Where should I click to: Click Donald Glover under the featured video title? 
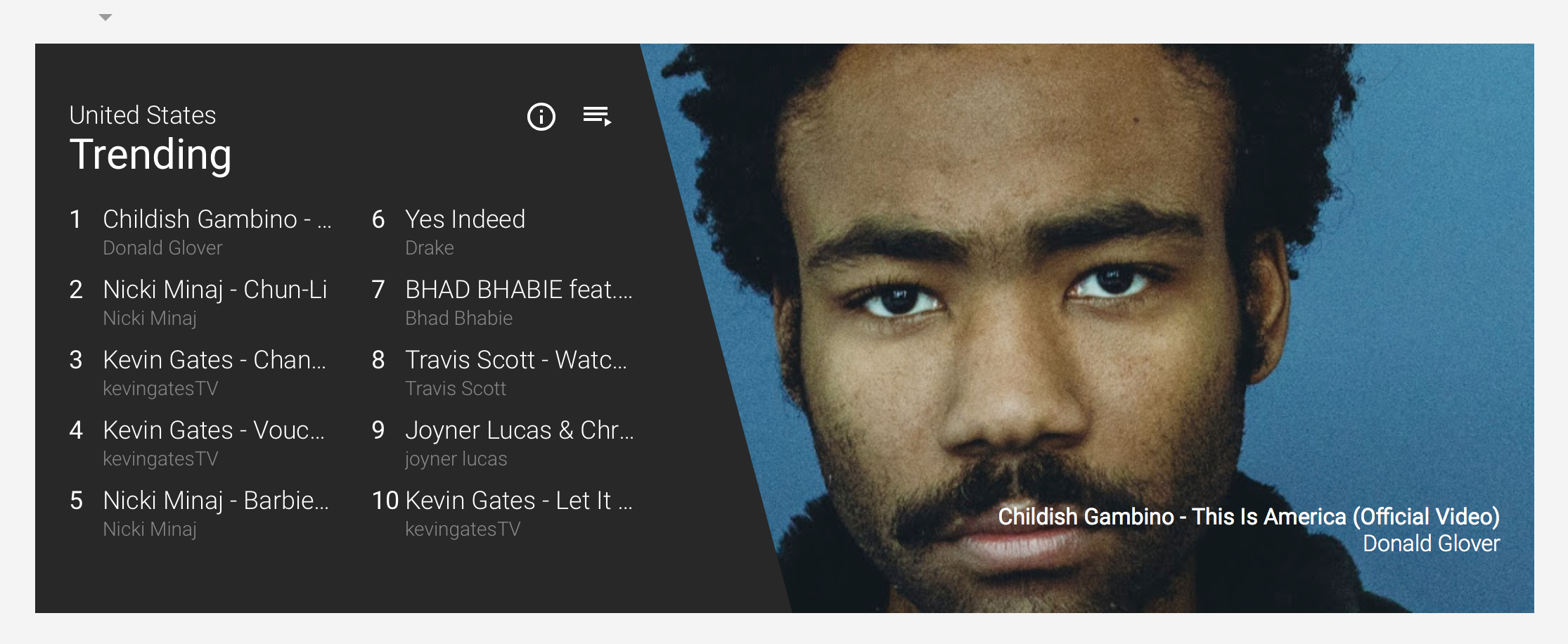1432,543
